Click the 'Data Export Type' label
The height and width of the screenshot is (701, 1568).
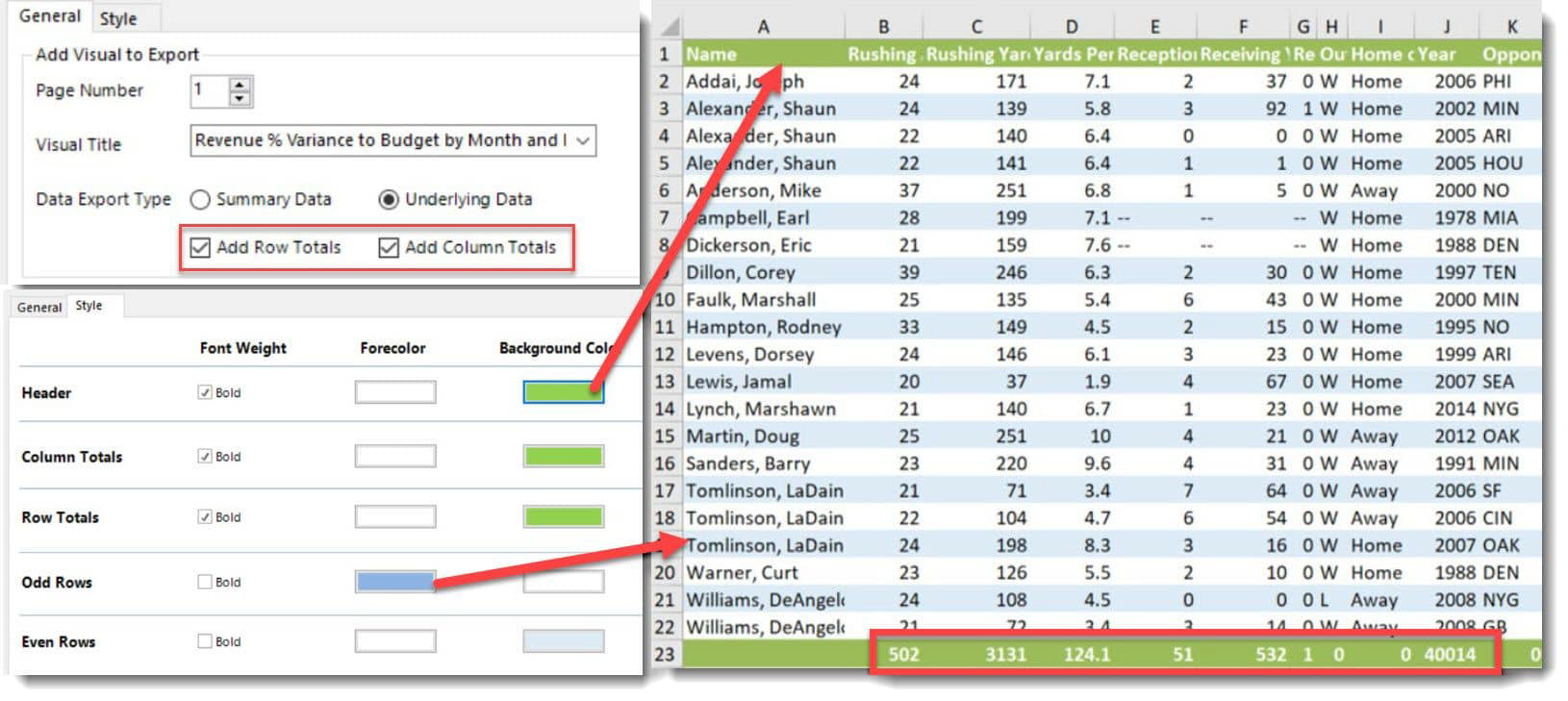pyautogui.click(x=103, y=200)
